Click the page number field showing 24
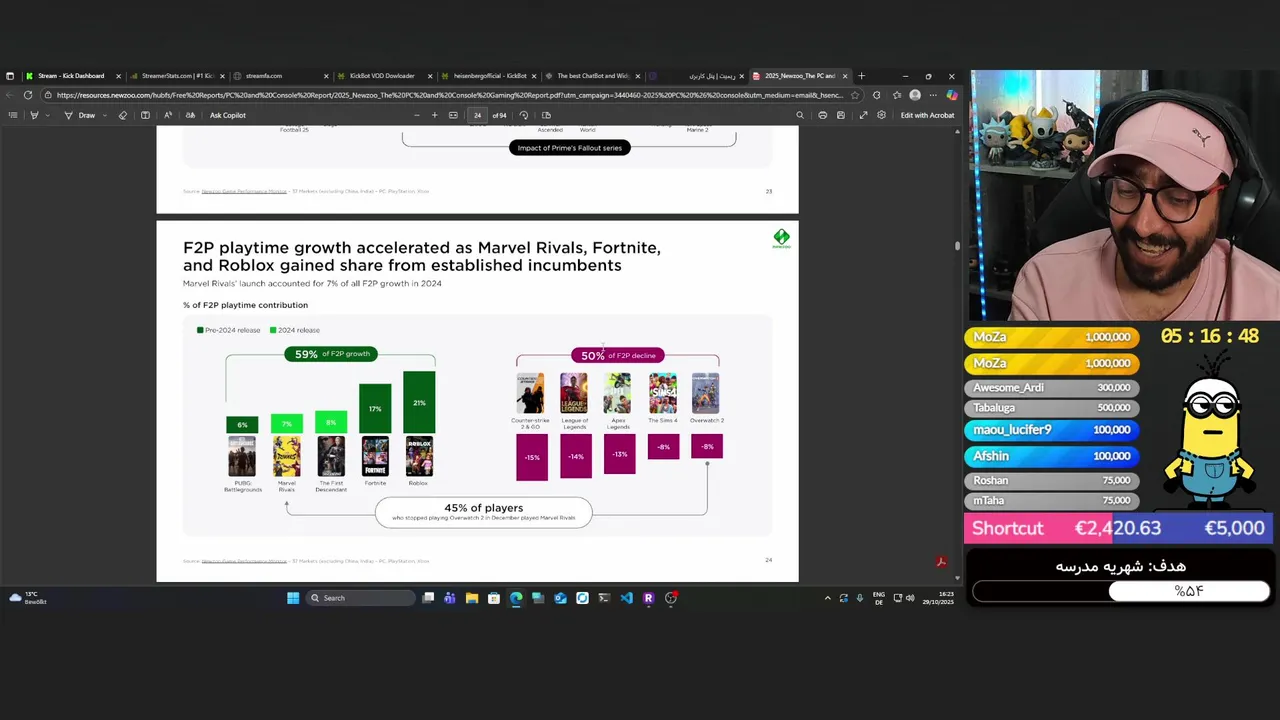Screen dimensions: 1280x720 pyautogui.click(x=478, y=115)
